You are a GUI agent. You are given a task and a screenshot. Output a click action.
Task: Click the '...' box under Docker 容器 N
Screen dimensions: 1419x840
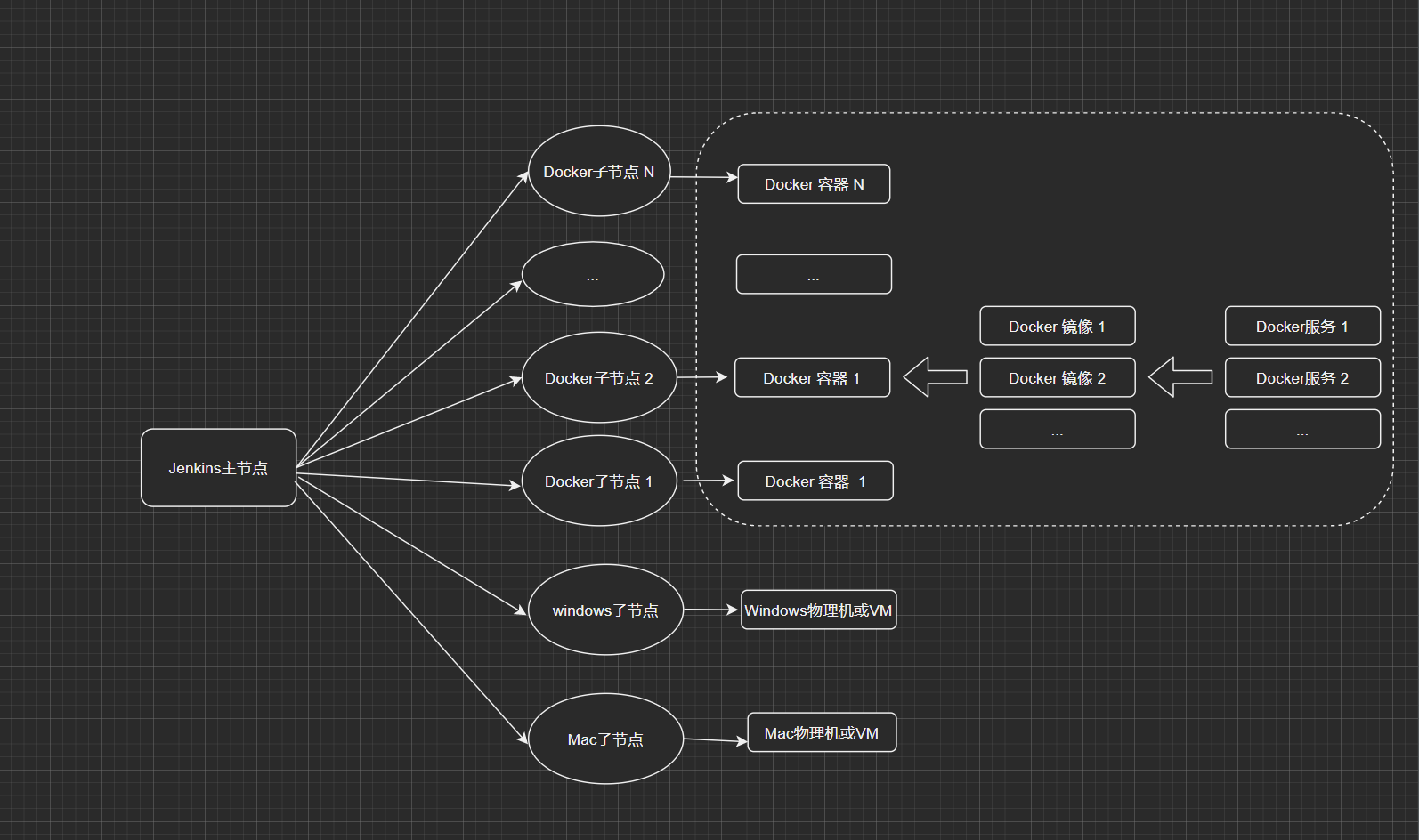click(814, 274)
